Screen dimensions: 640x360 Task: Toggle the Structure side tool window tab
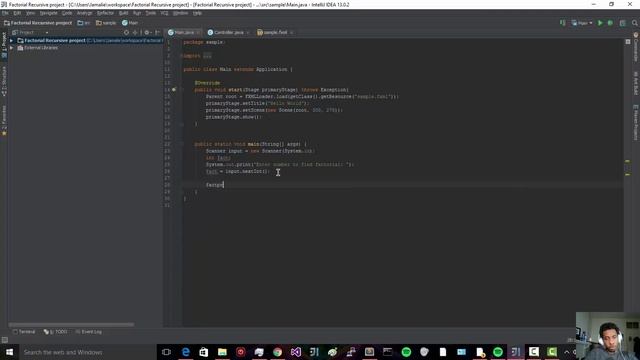coord(4,81)
